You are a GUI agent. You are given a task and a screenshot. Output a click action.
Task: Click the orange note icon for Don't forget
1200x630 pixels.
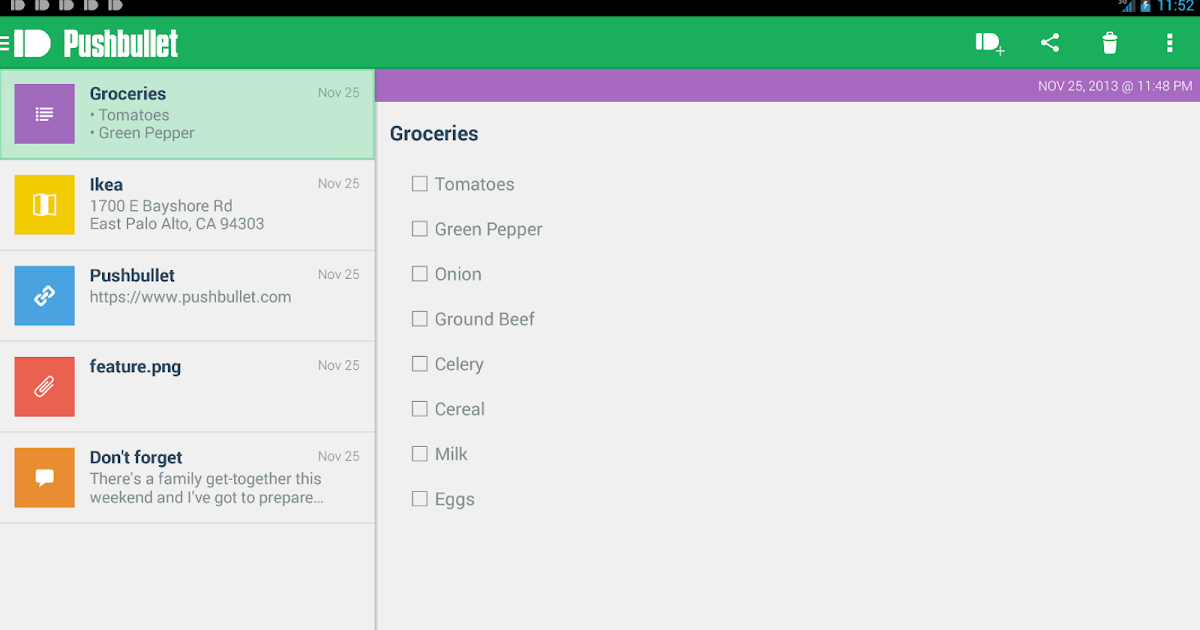click(44, 478)
